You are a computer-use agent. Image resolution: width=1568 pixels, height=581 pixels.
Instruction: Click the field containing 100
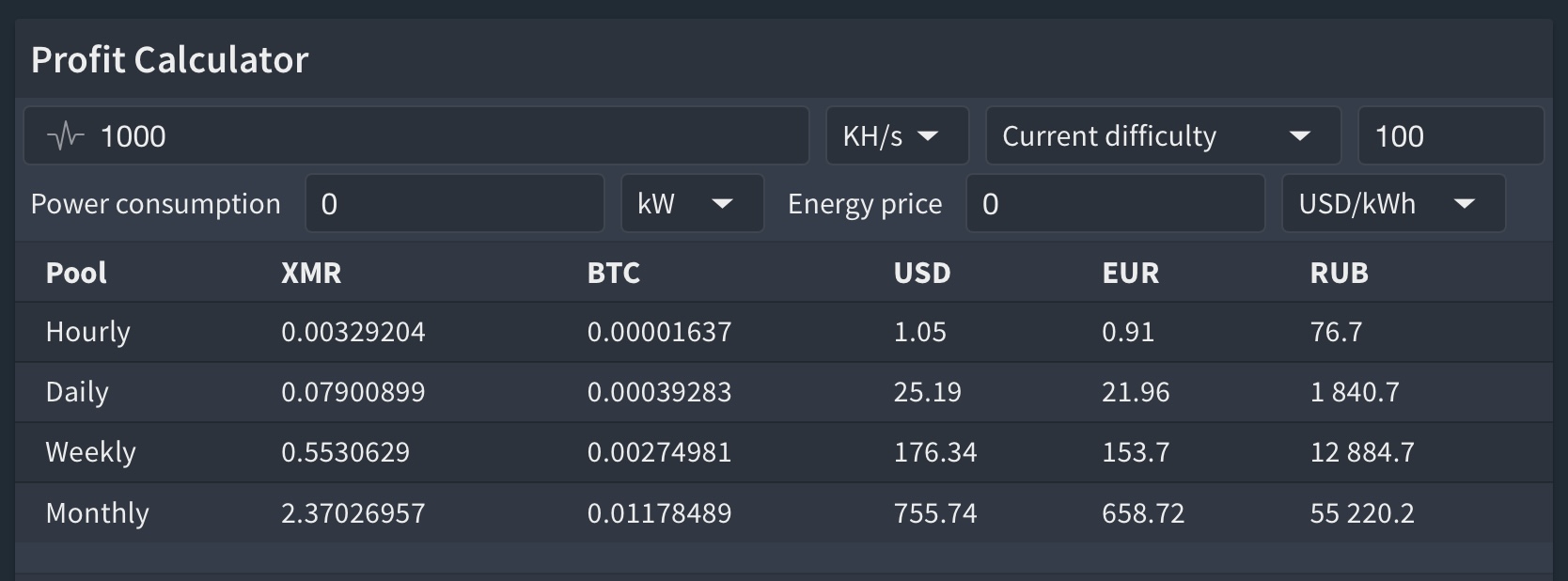[x=1450, y=136]
